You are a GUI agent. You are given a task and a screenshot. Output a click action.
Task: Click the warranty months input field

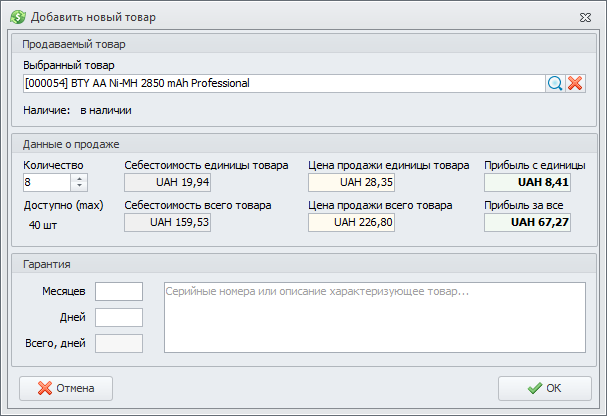[118, 291]
